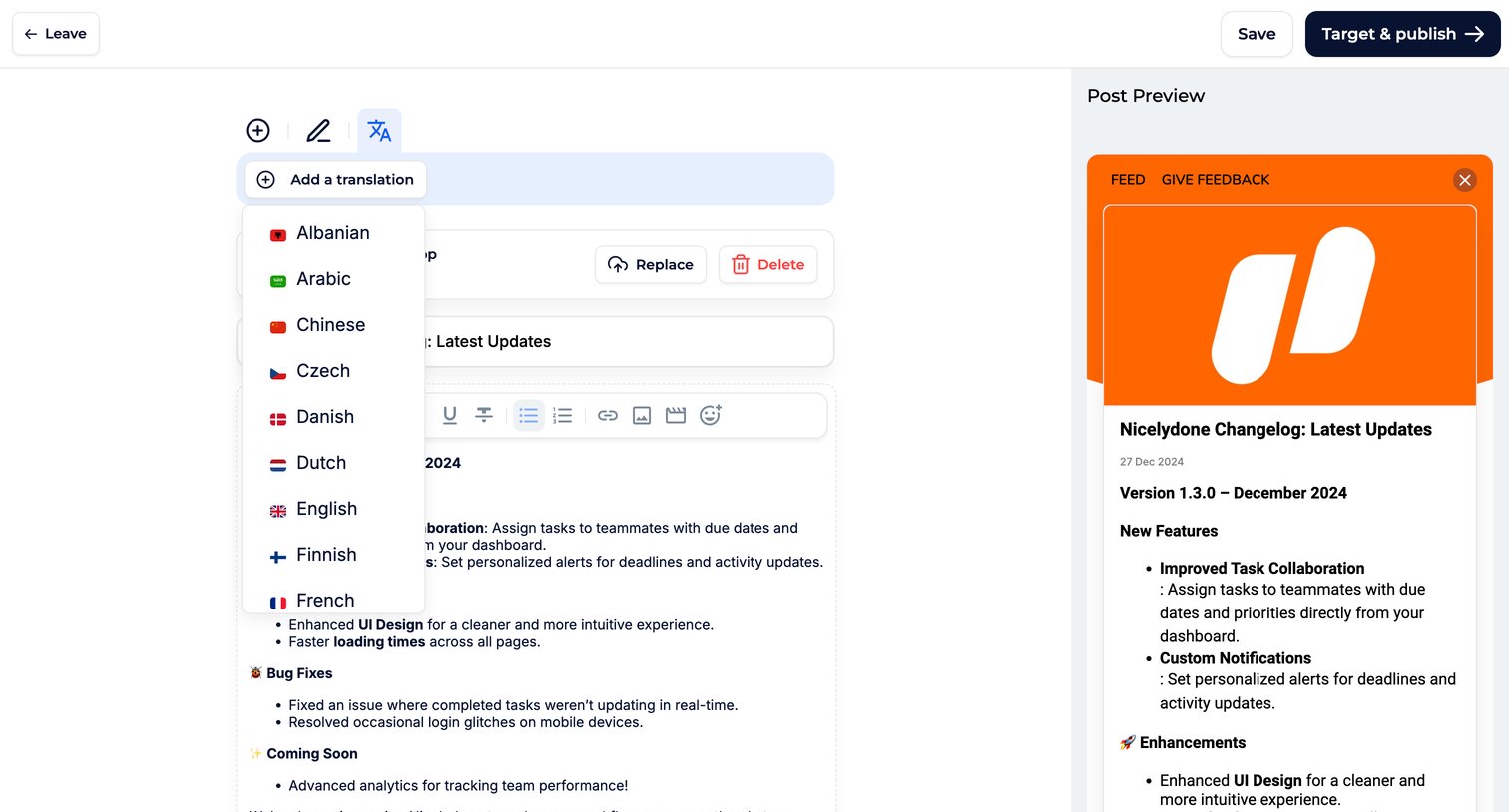Insert a video clip into the post
This screenshot has height=812, width=1509.
pyautogui.click(x=676, y=415)
